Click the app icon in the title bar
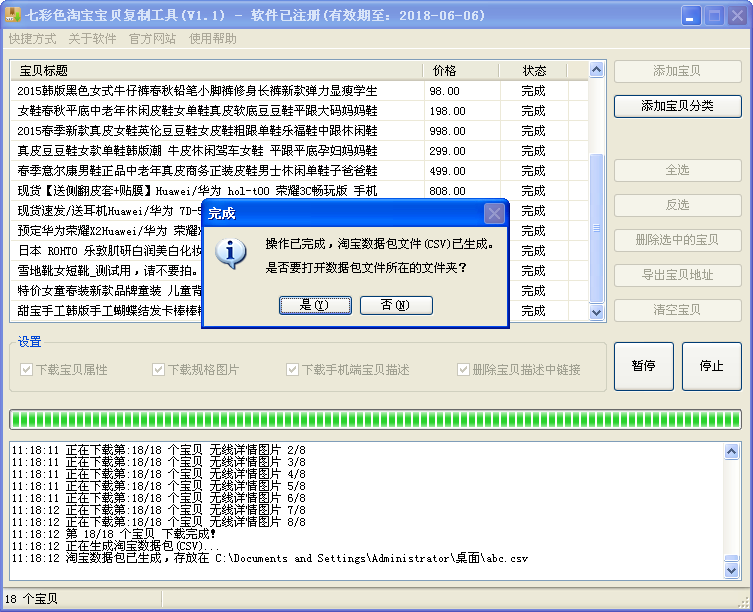The width and height of the screenshot is (753, 612). click(x=12, y=15)
